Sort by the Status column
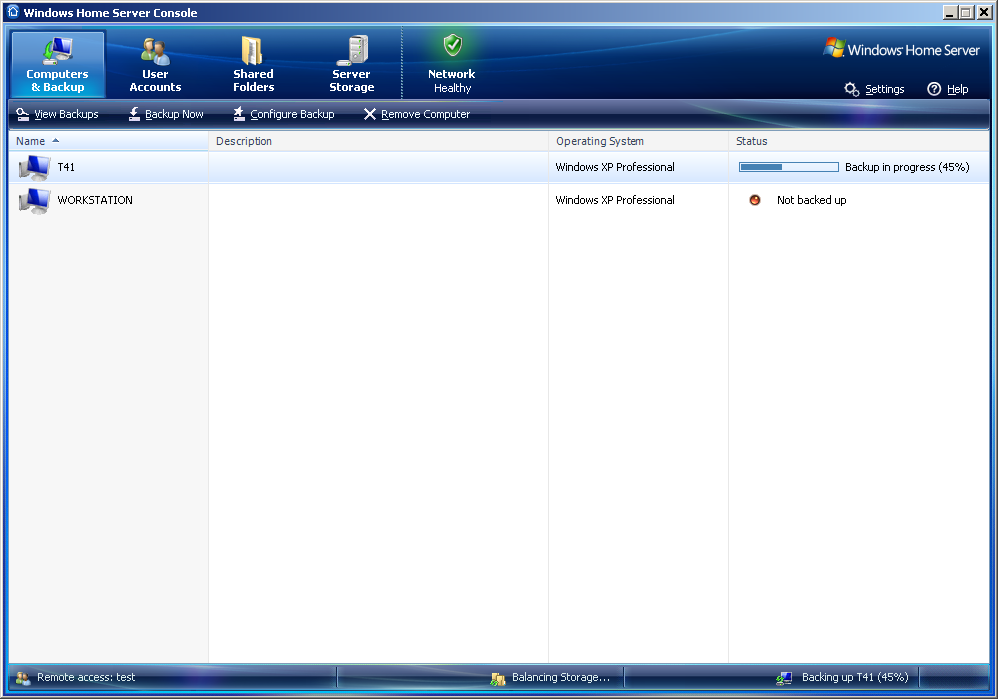The width and height of the screenshot is (998, 699). [x=859, y=141]
